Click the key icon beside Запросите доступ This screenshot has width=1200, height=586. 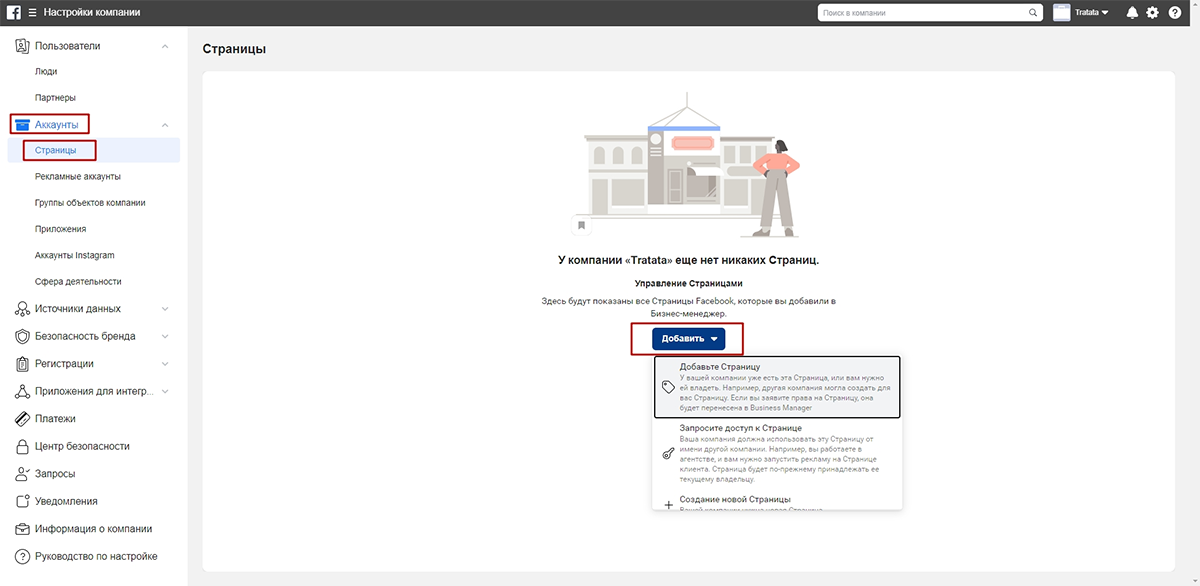[x=668, y=453]
